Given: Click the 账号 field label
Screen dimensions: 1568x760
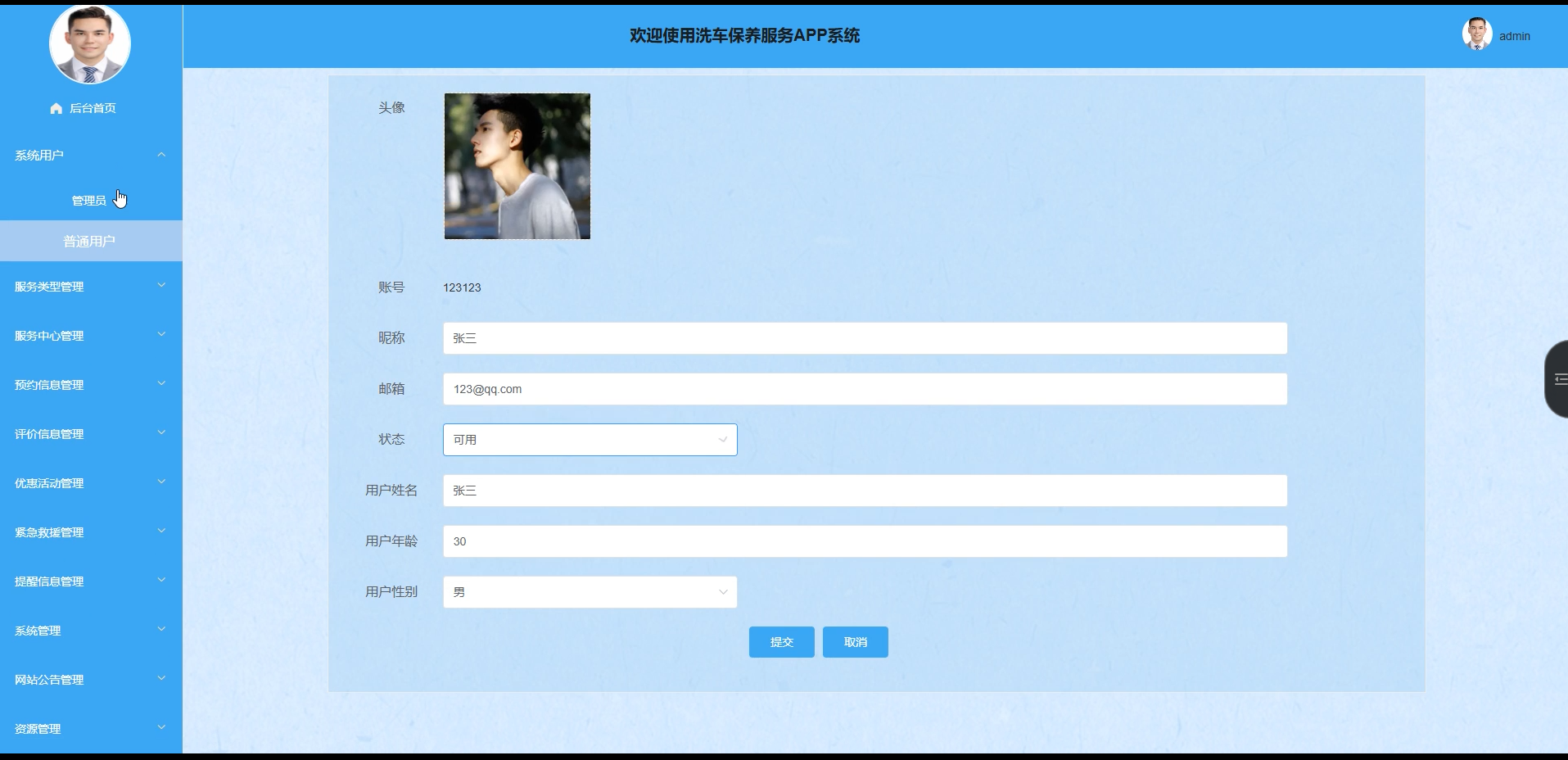Looking at the screenshot, I should click(391, 287).
